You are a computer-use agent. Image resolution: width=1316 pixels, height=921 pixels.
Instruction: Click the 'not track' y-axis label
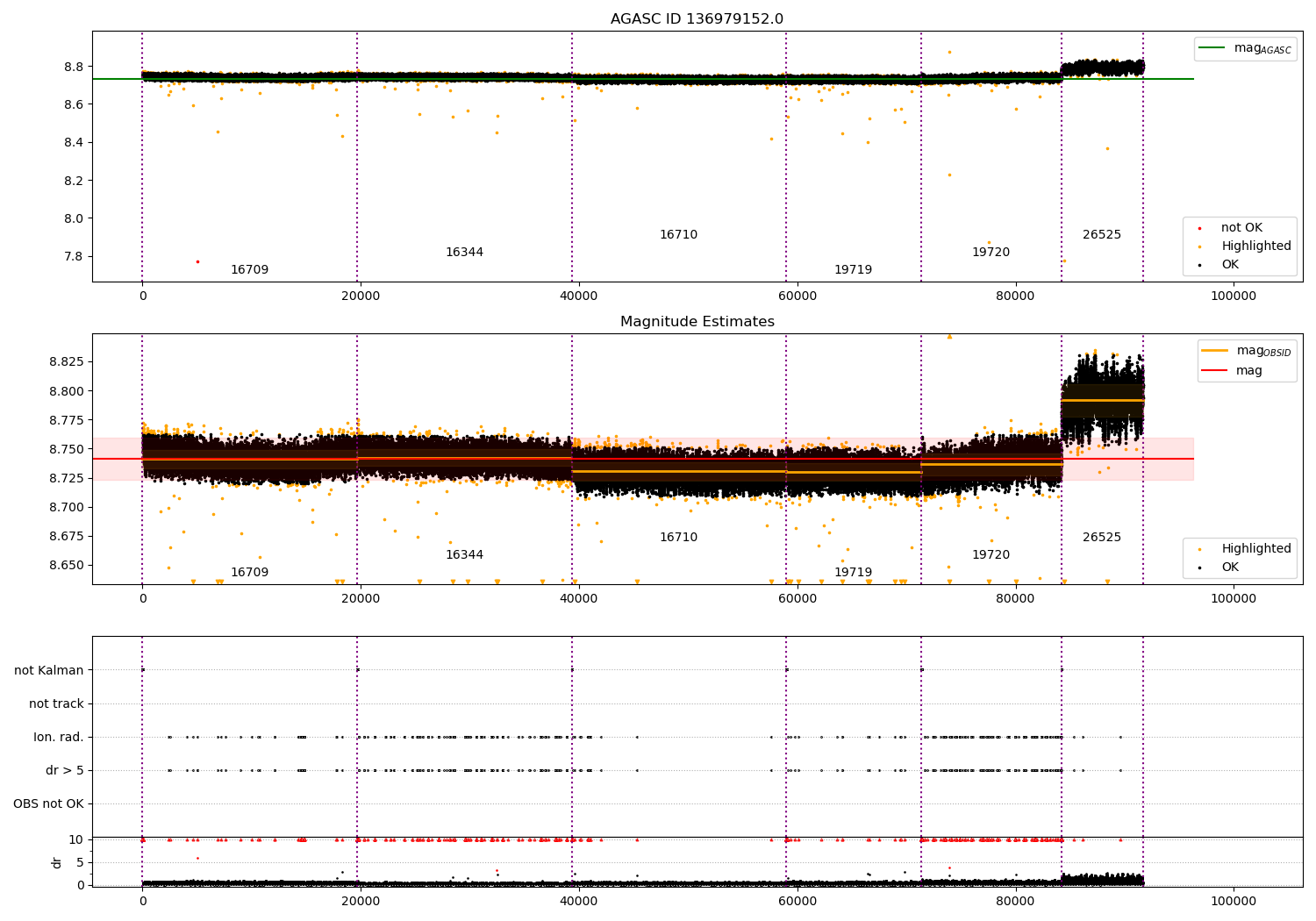click(56, 704)
